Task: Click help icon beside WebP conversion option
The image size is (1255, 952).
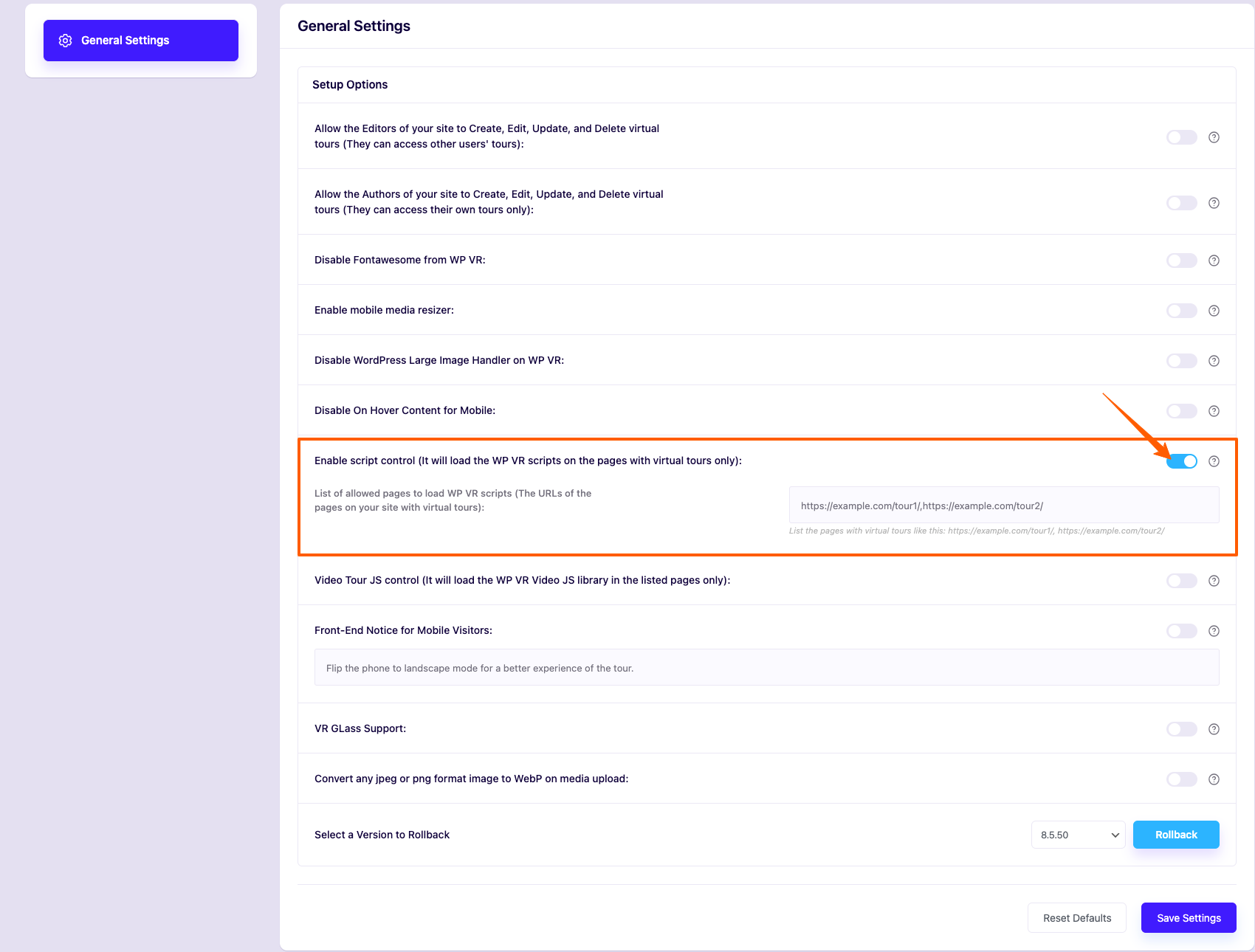Action: pos(1214,779)
